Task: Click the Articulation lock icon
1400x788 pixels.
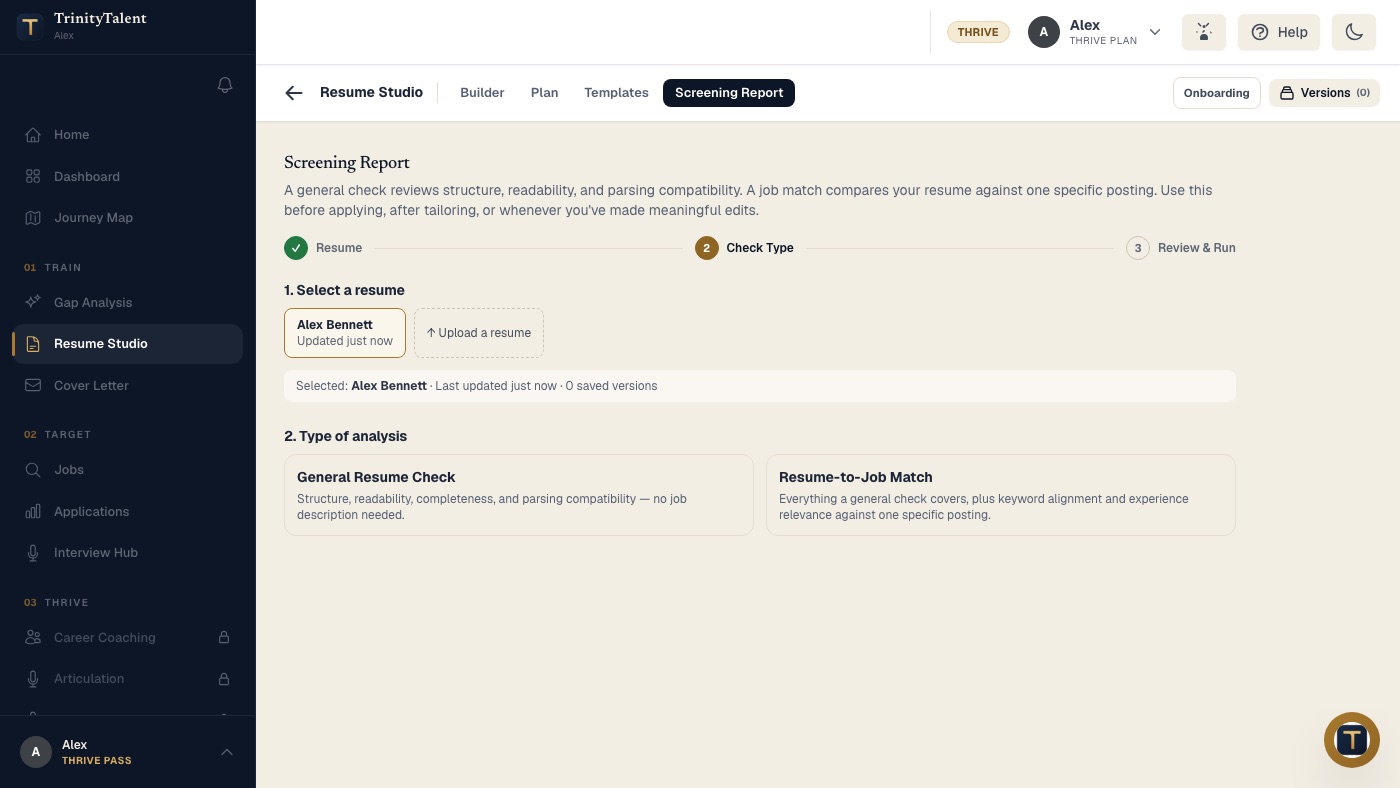Action: point(224,679)
